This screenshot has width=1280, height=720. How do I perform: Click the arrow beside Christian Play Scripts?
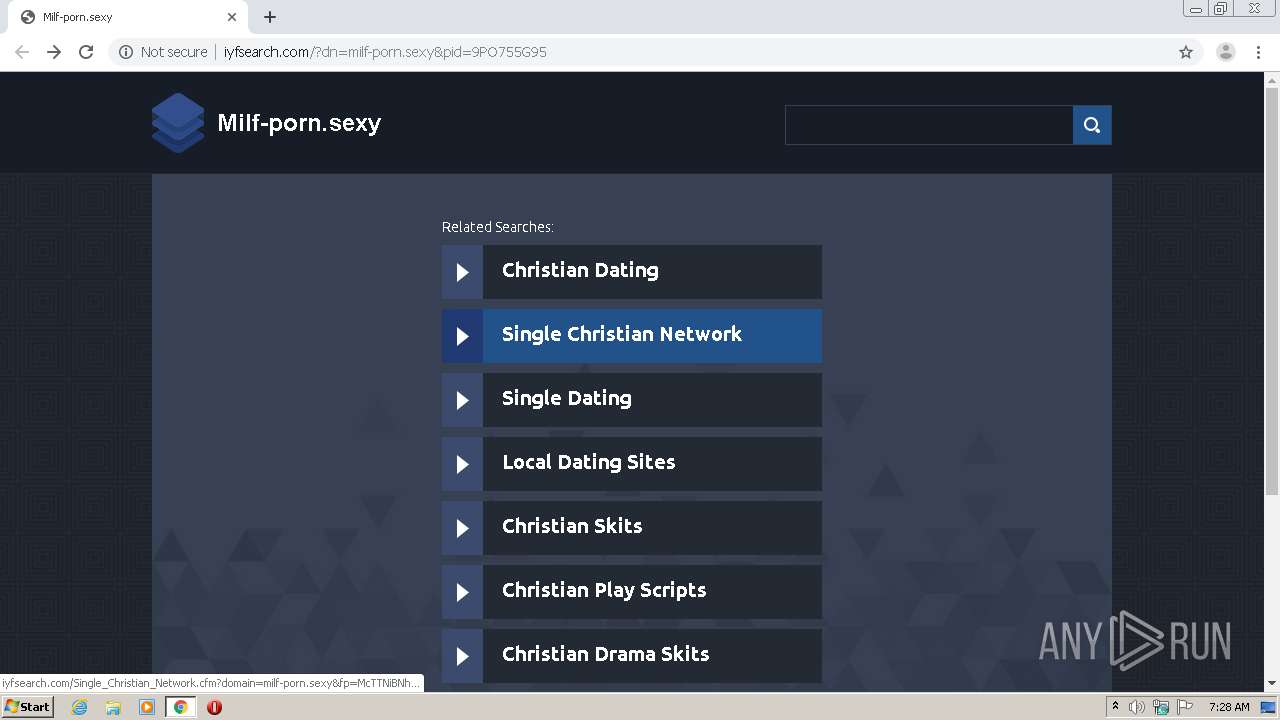[x=462, y=592]
